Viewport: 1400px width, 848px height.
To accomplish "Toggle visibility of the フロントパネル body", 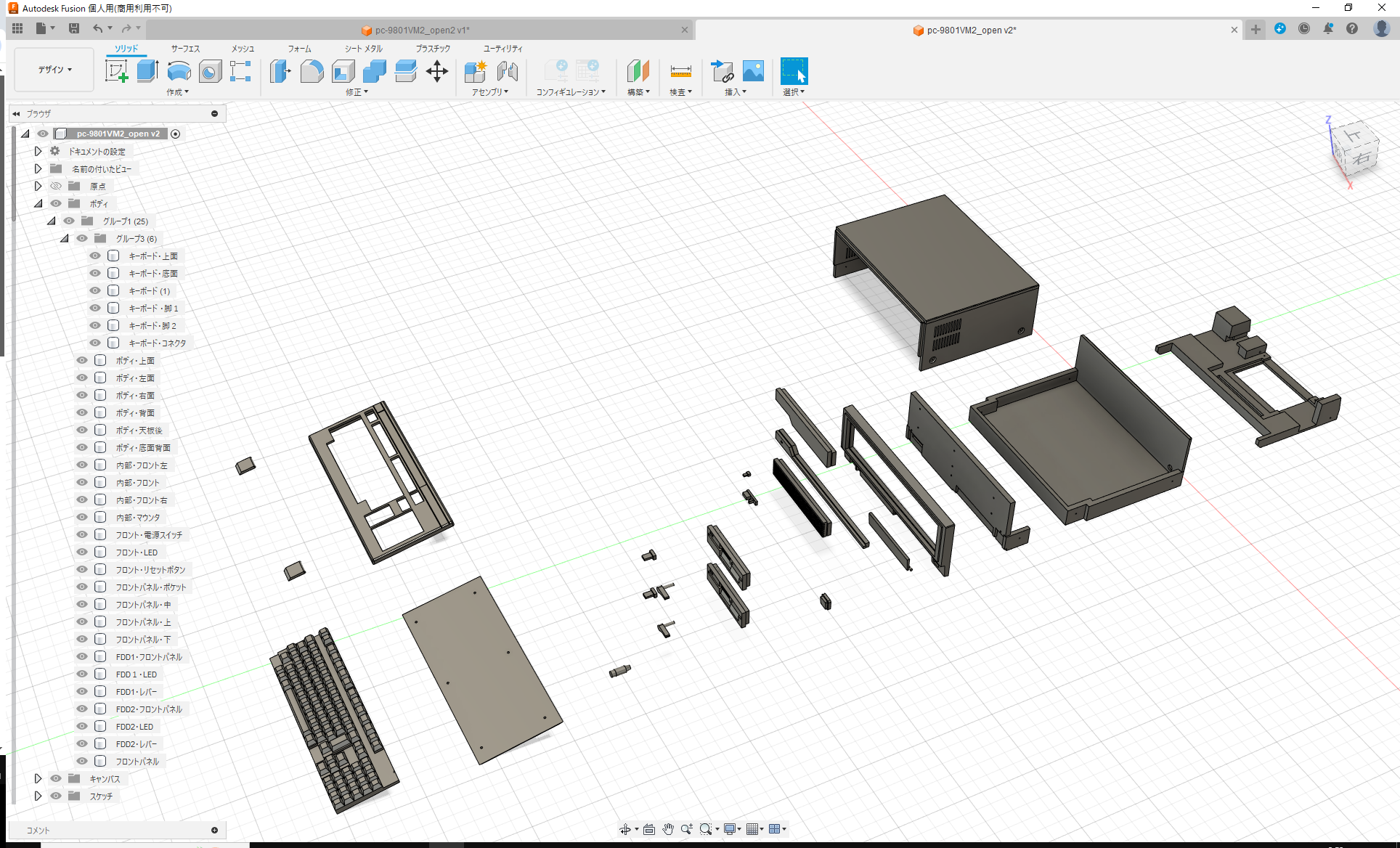I will coord(81,761).
